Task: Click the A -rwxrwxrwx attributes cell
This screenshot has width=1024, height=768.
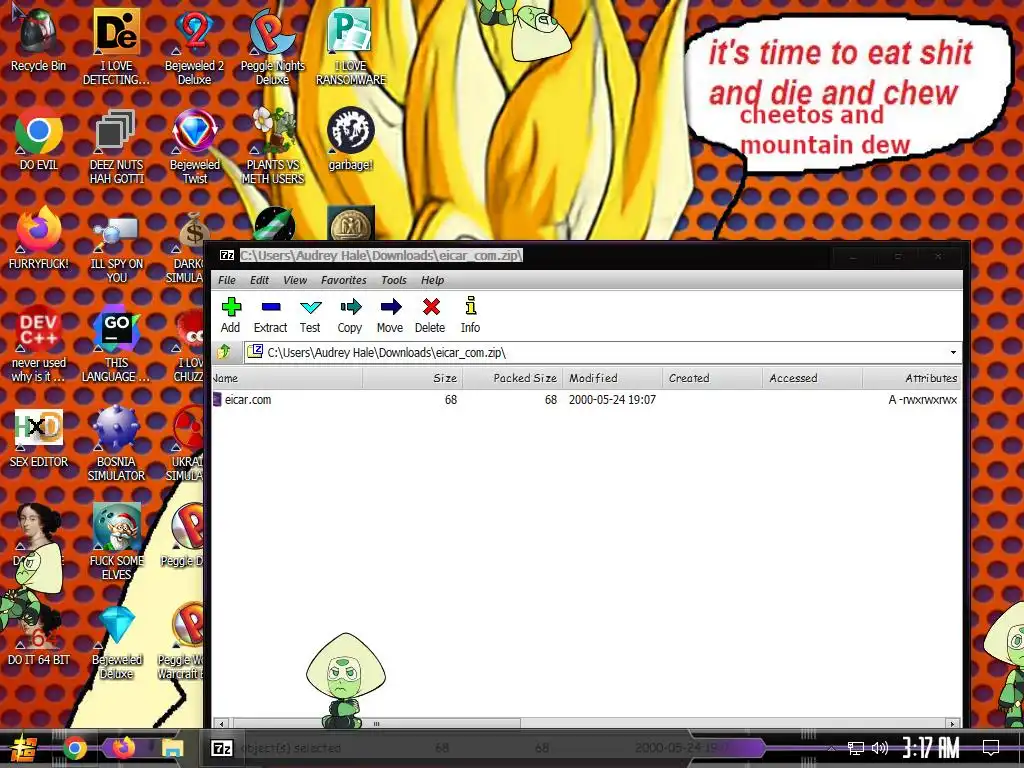Action: tap(922, 400)
